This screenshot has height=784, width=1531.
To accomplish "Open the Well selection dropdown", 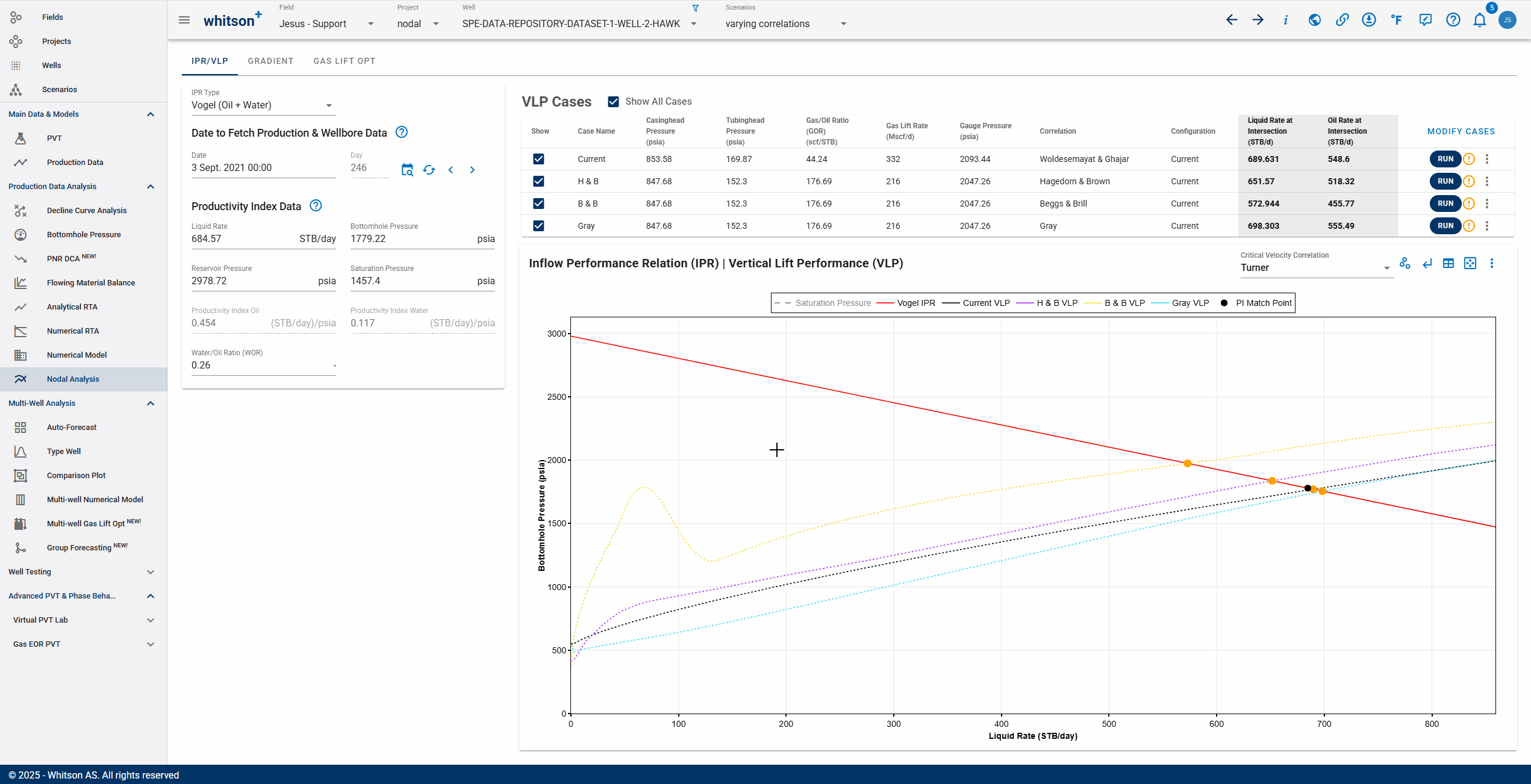I will click(x=579, y=23).
